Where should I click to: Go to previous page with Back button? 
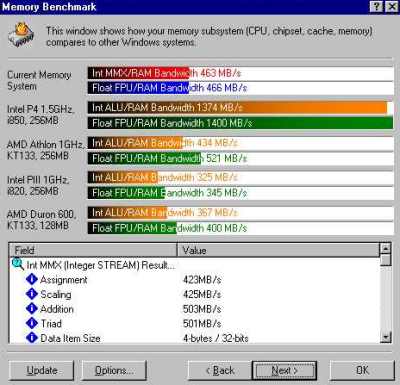220,370
